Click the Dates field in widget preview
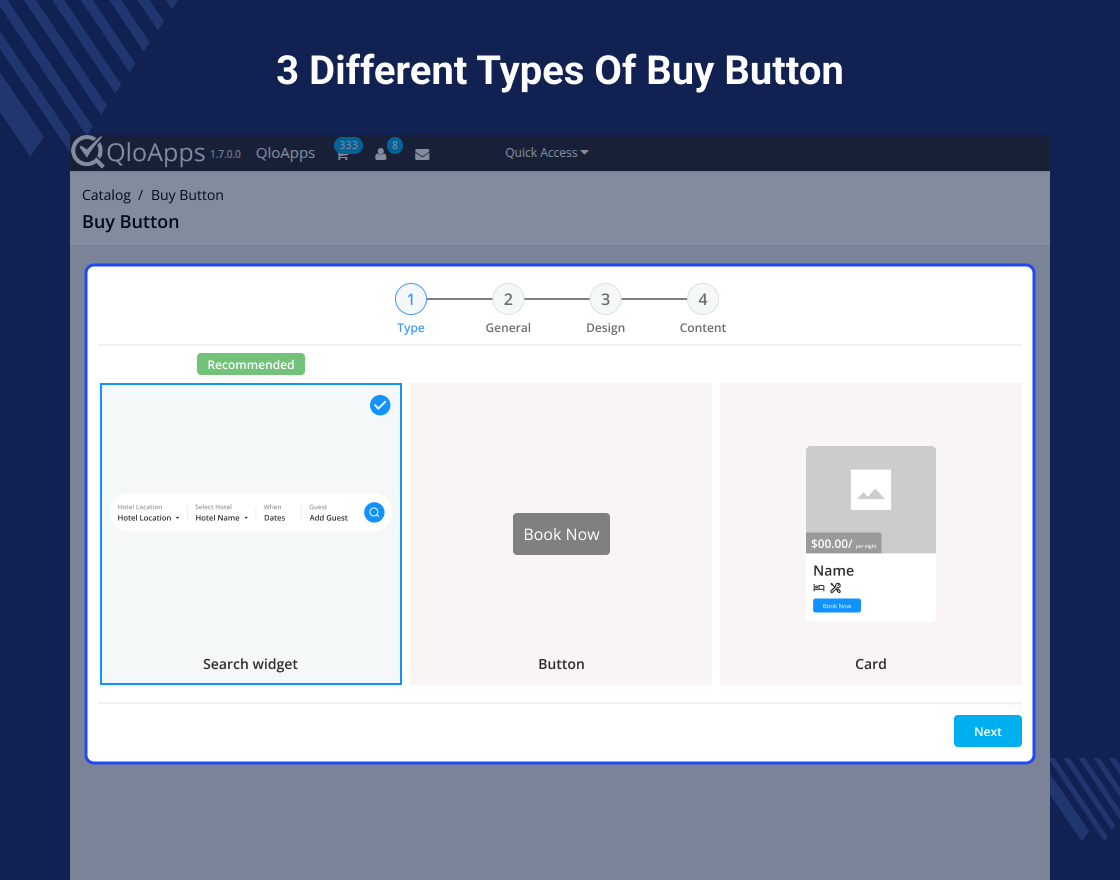 click(x=274, y=518)
